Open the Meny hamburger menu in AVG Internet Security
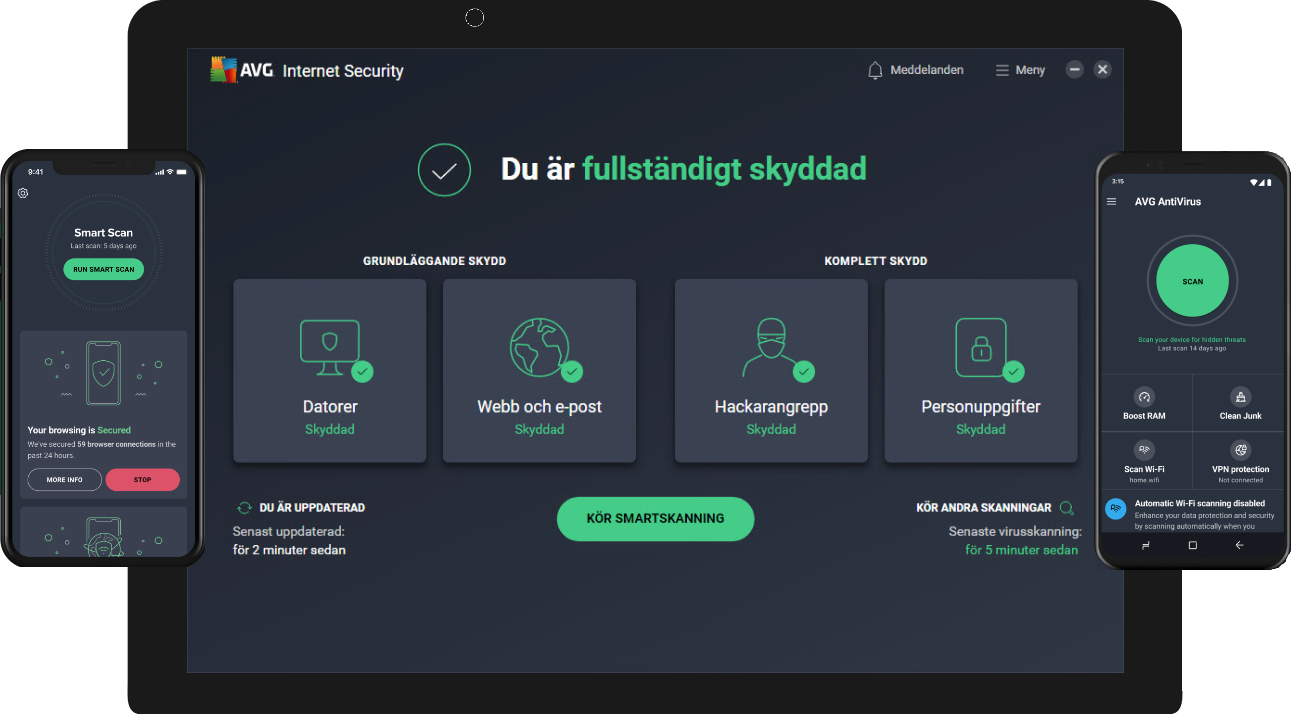 point(1020,70)
